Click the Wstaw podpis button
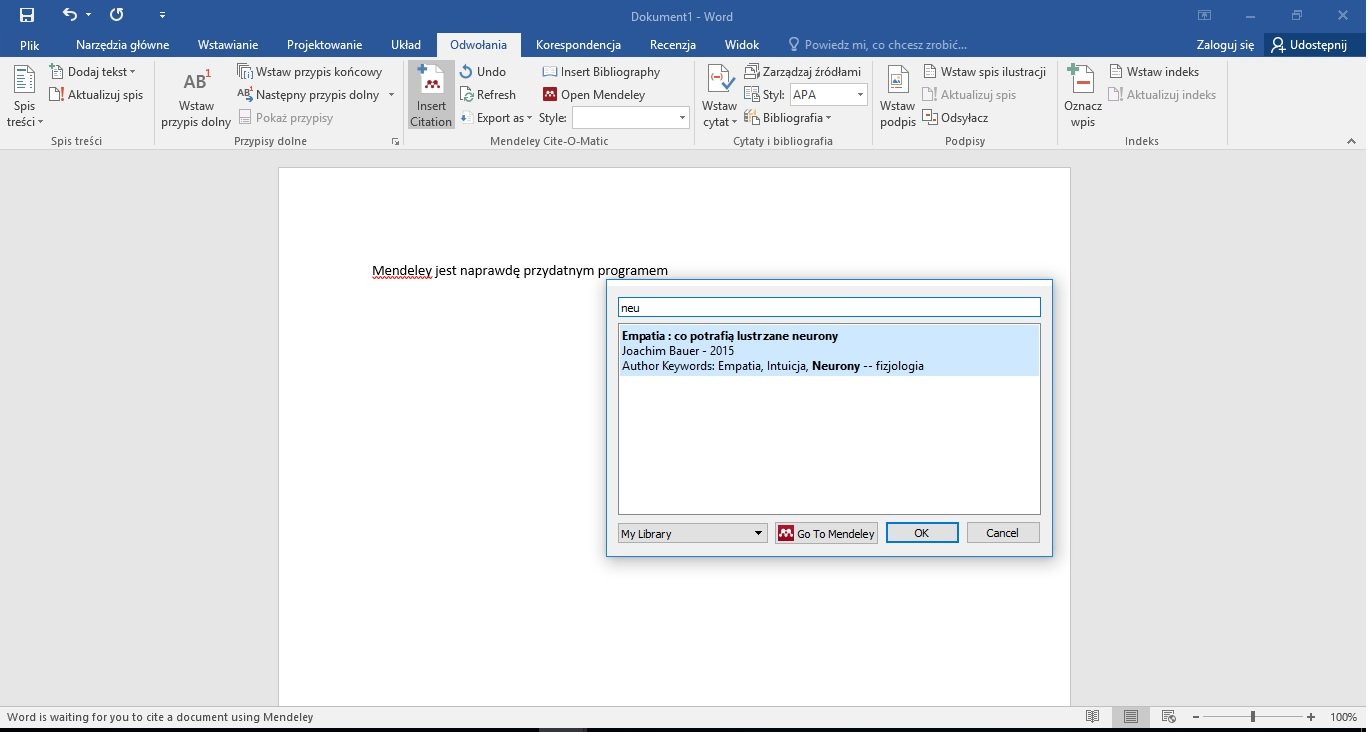Image resolution: width=1368 pixels, height=732 pixels. tap(897, 97)
